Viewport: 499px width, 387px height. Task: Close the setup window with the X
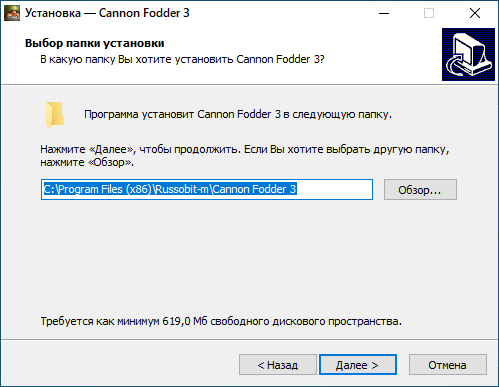475,13
